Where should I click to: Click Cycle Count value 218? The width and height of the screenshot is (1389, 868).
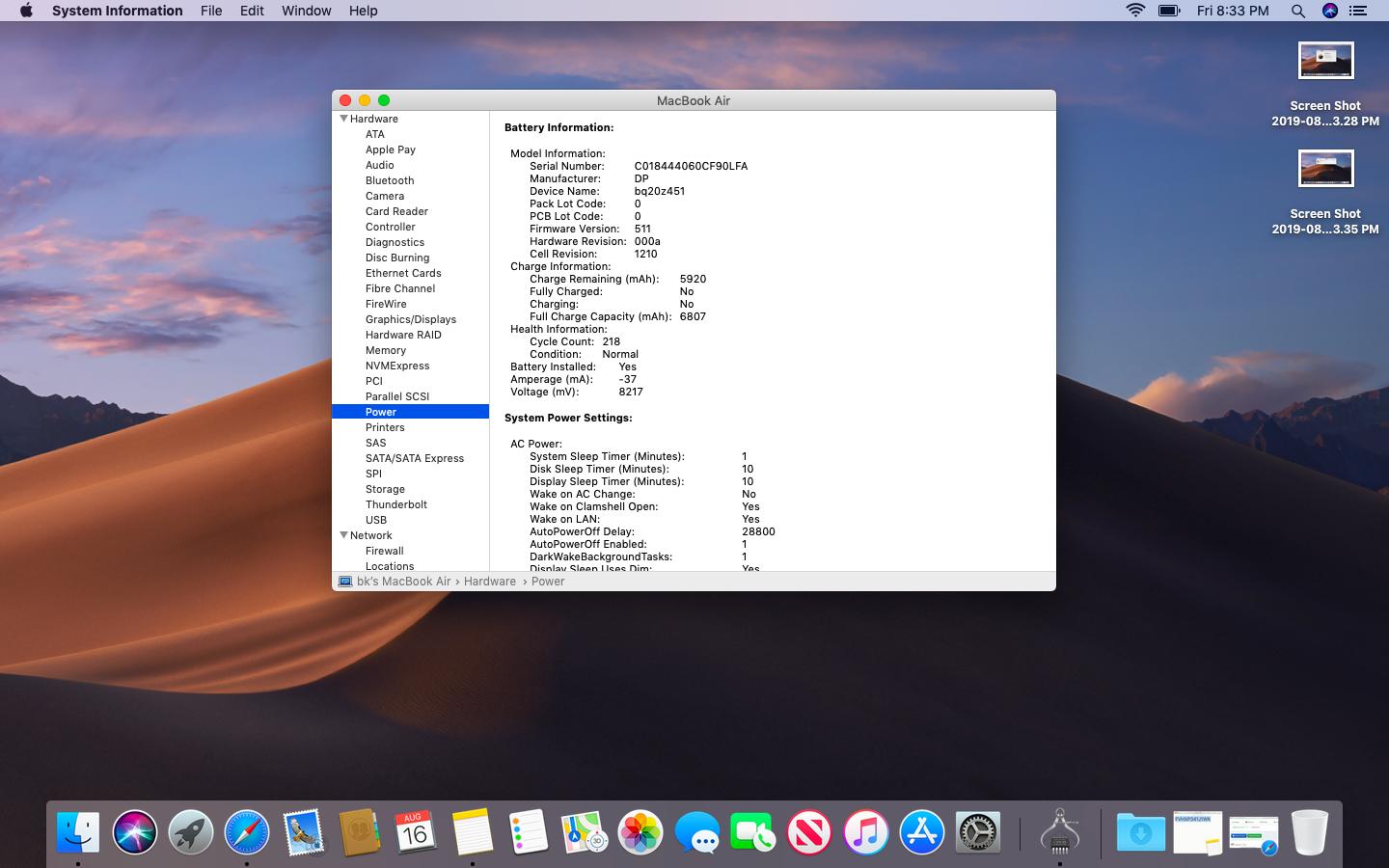612,341
